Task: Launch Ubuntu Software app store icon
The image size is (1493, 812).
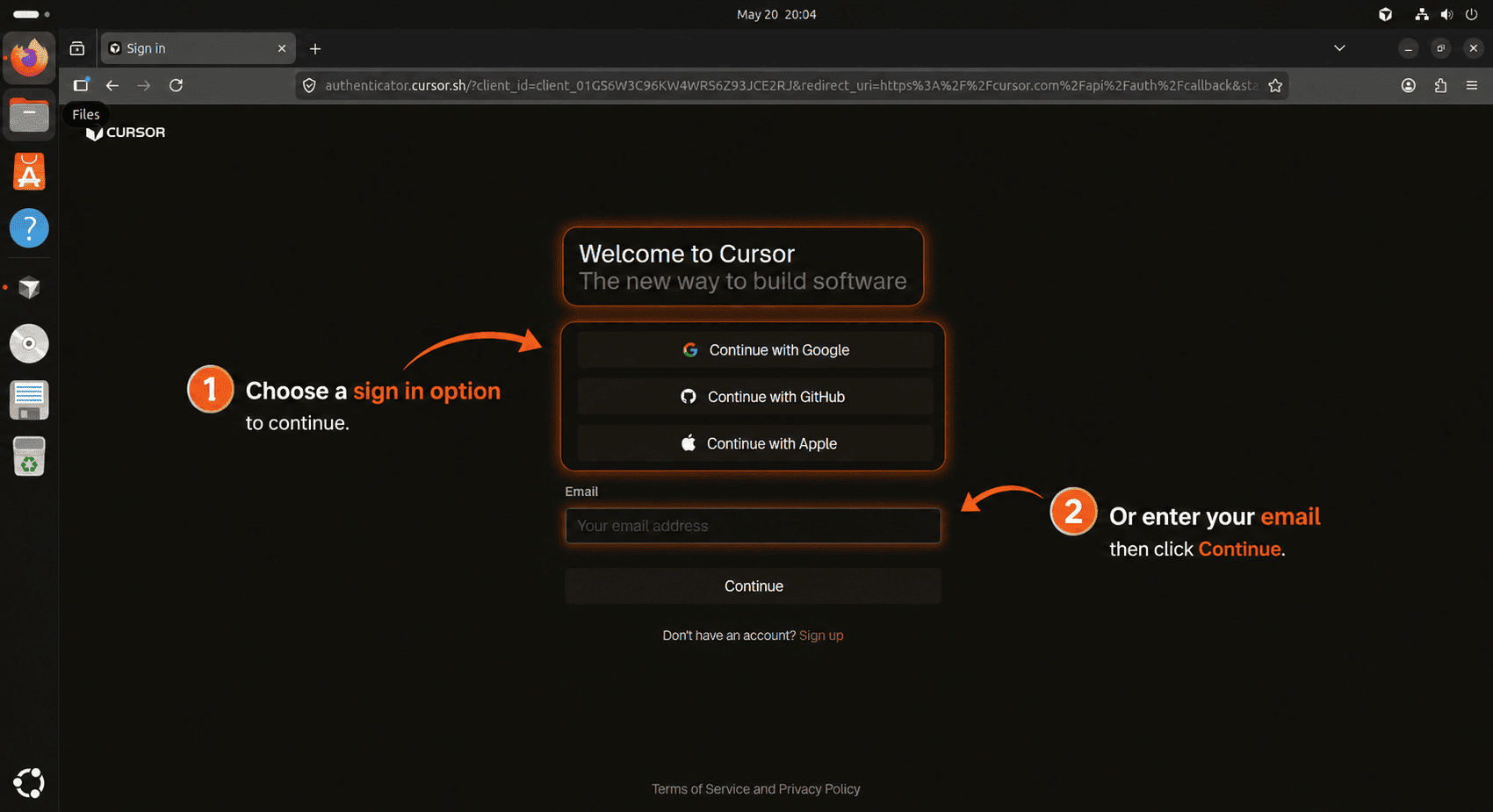Action: 29,172
